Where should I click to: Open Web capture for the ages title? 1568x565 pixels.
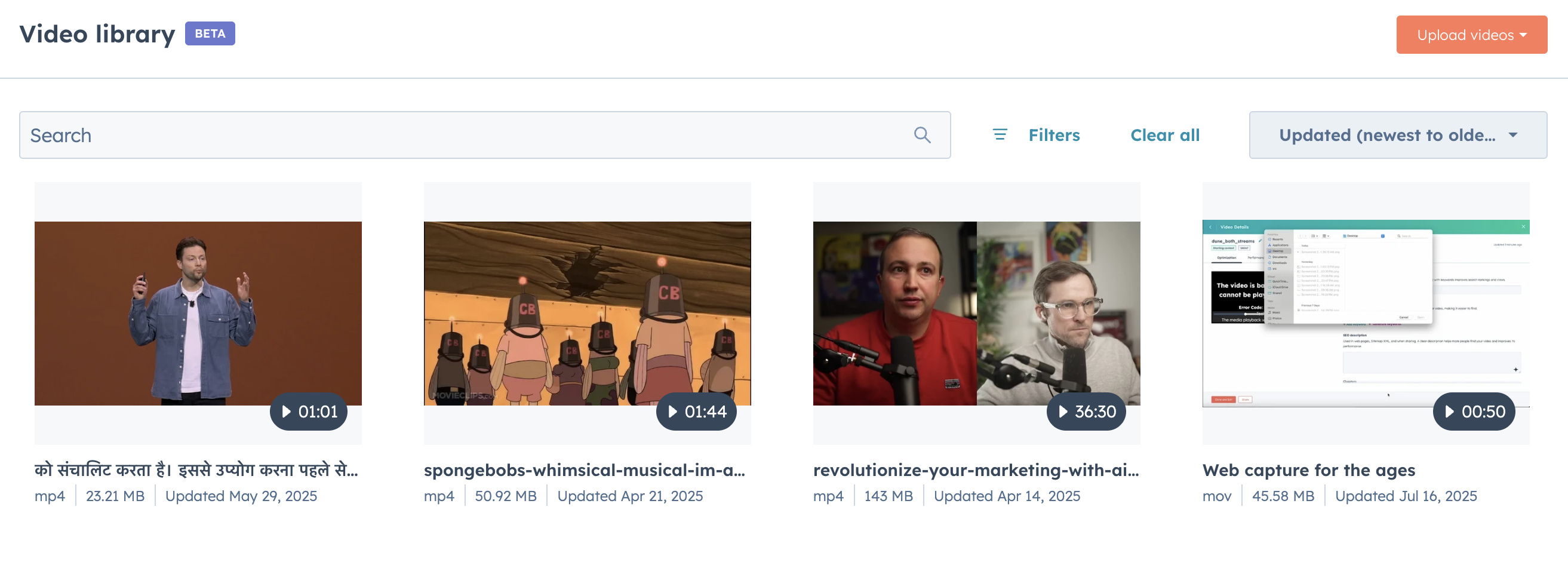[1309, 470]
